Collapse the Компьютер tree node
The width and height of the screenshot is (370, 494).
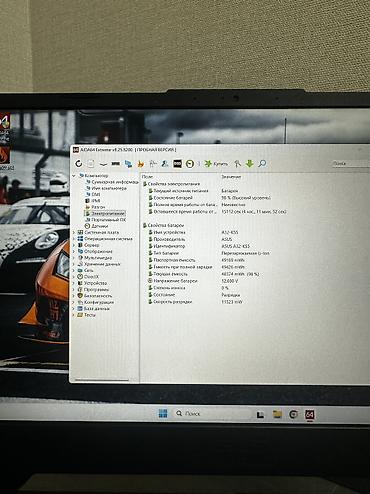74,175
